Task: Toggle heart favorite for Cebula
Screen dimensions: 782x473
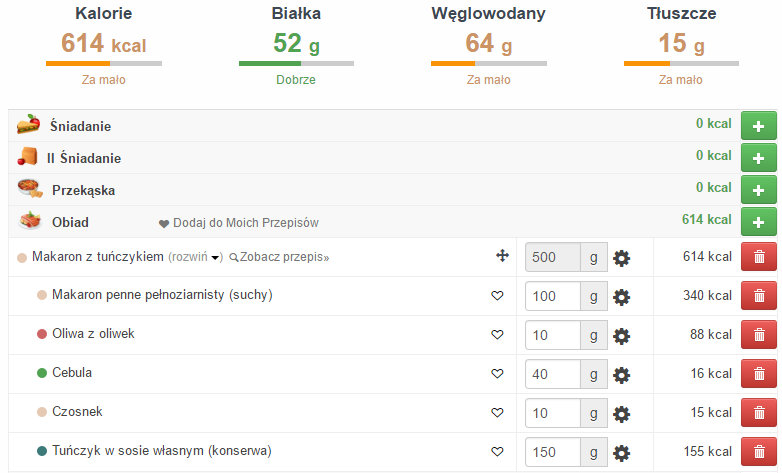Action: 497,374
